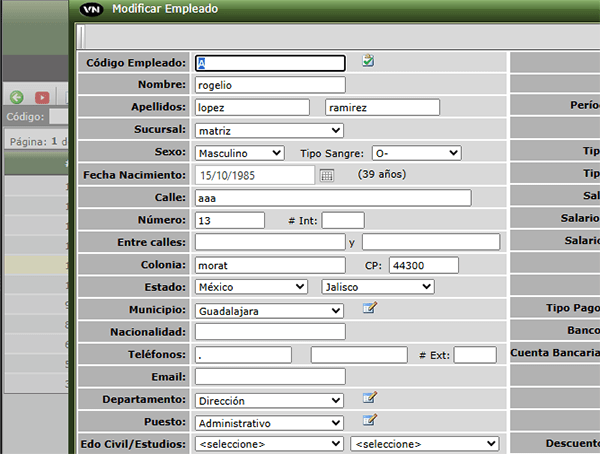This screenshot has height=454, width=600.
Task: Open the Departamento dropdown showing Dirección
Action: point(269,400)
